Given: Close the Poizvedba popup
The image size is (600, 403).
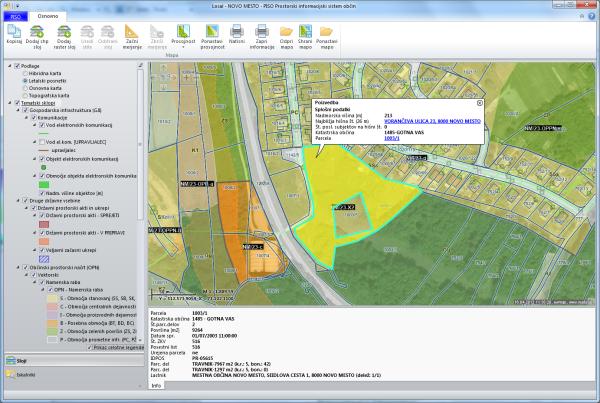Looking at the screenshot, I should [479, 102].
